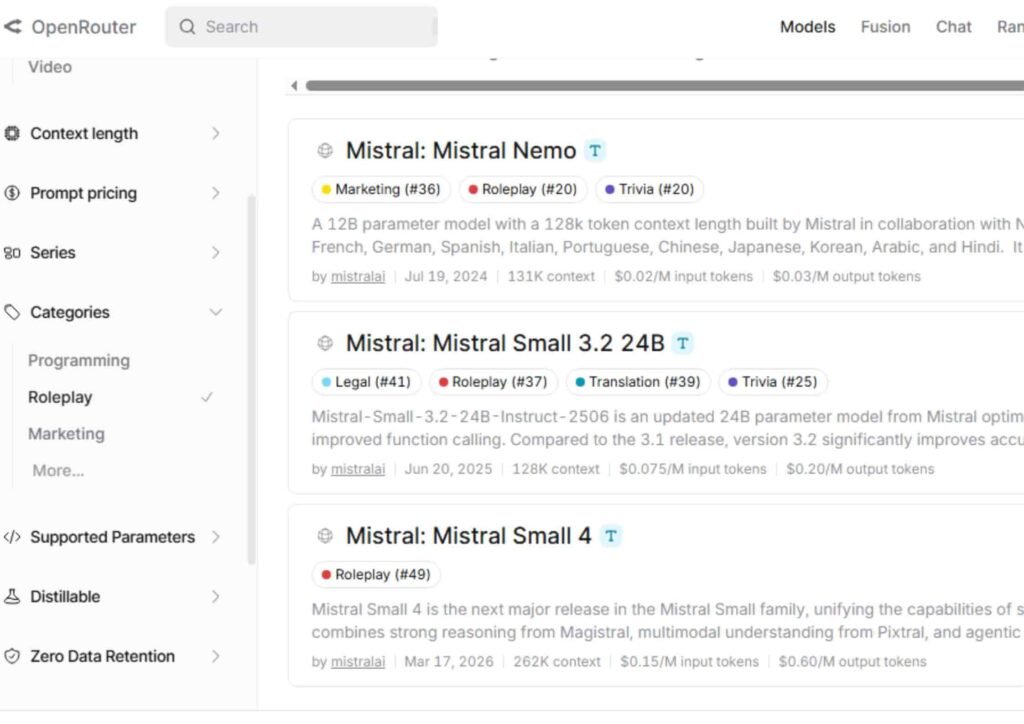Select the Programming category filter

79,360
